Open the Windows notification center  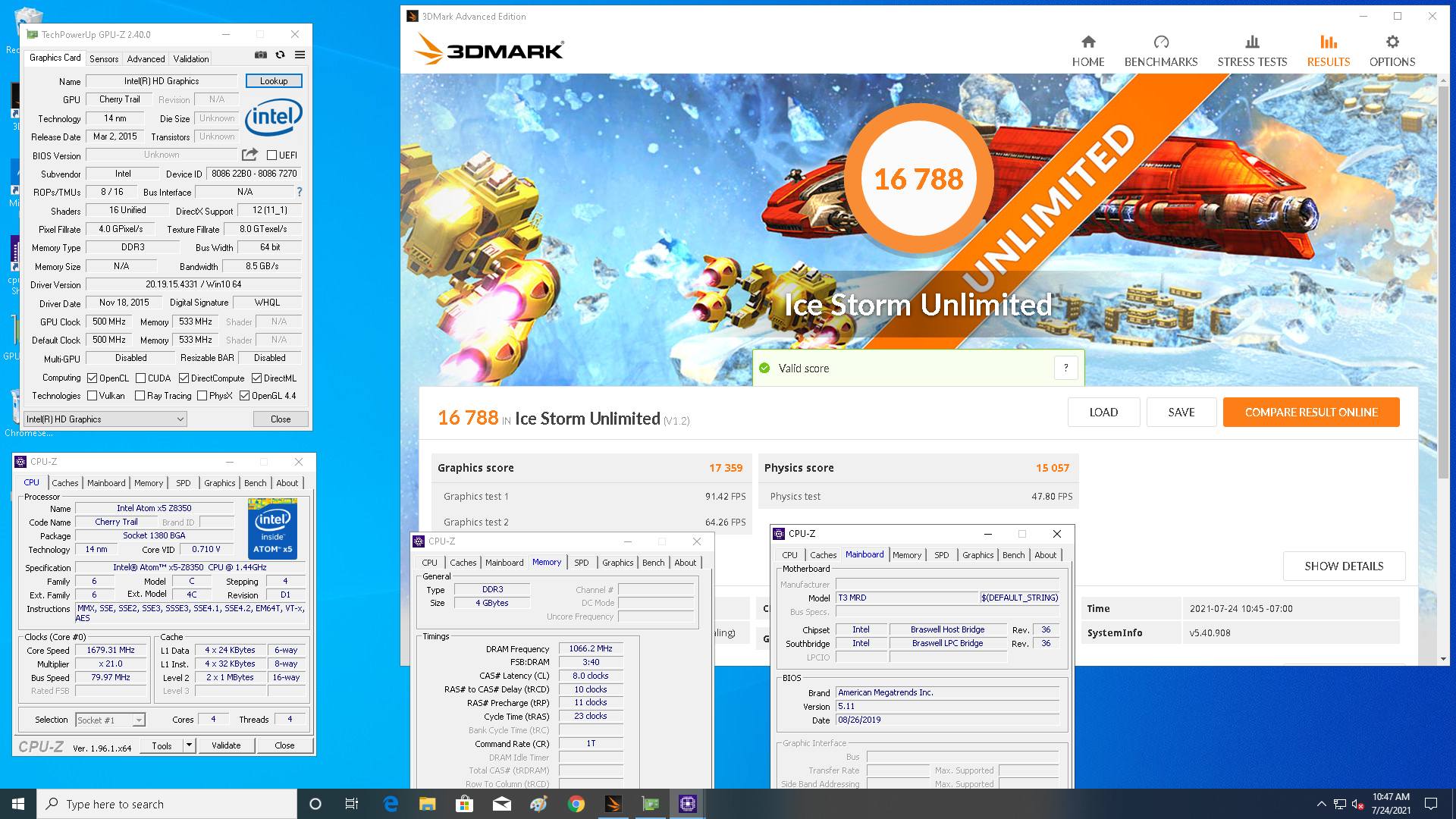coord(1431,804)
